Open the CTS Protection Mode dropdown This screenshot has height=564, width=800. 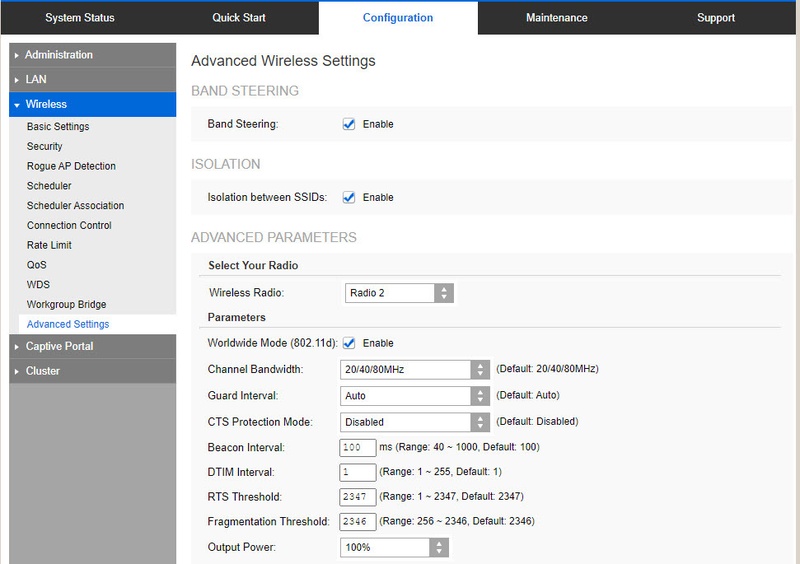[414, 422]
